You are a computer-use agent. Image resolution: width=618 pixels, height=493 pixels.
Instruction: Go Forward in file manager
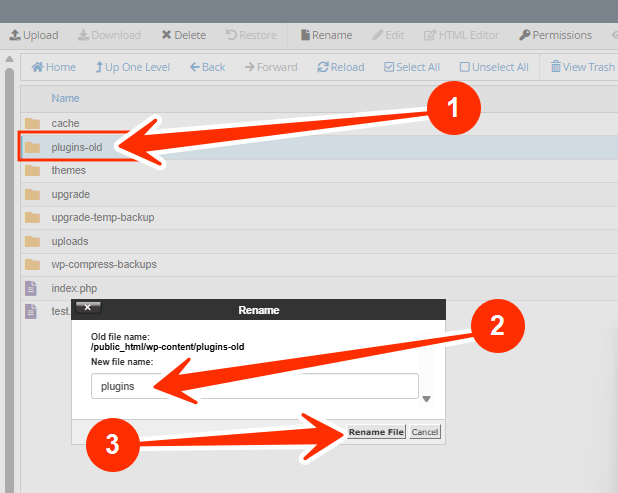[271, 67]
